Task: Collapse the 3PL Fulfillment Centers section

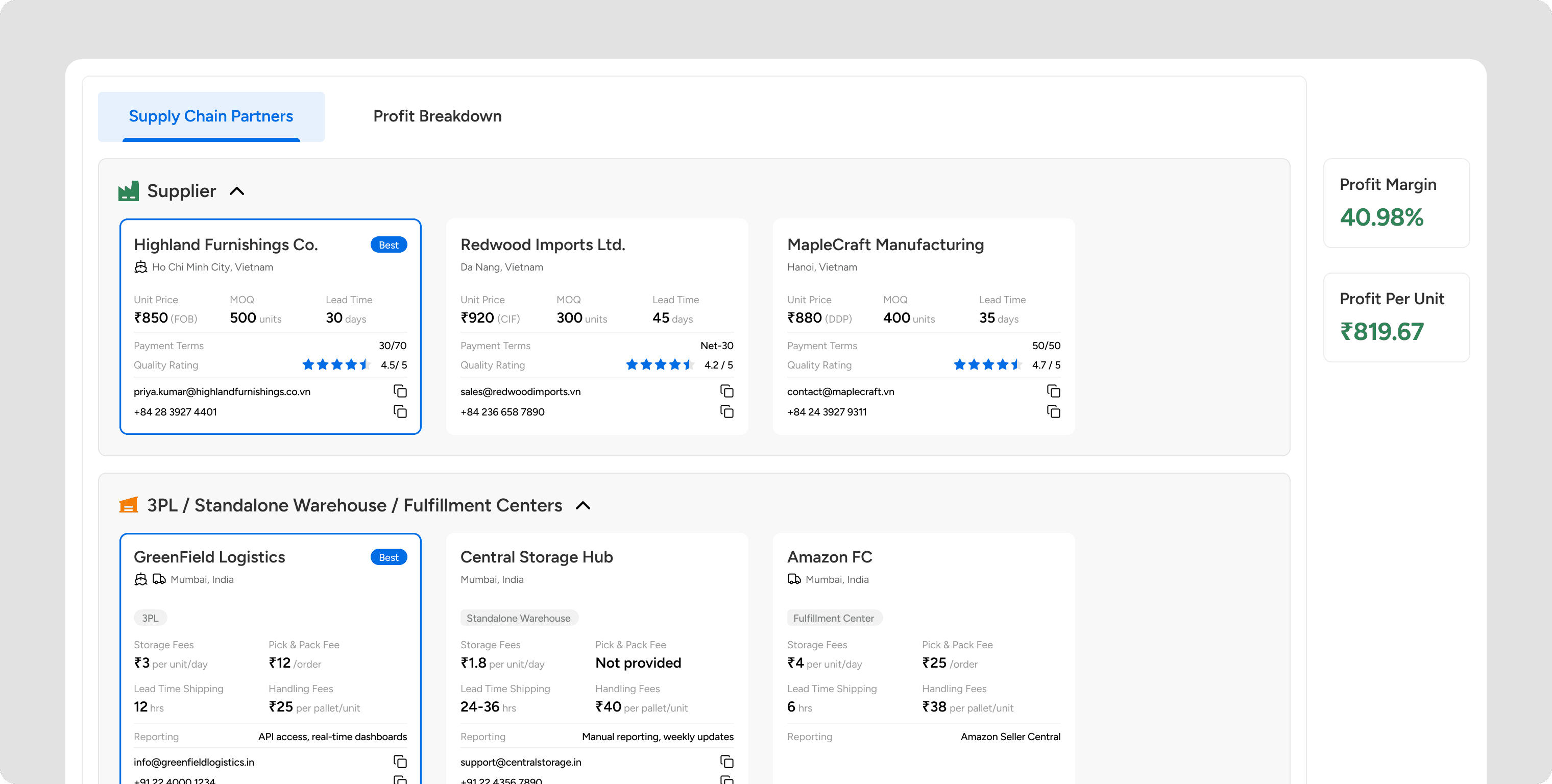Action: pos(583,506)
